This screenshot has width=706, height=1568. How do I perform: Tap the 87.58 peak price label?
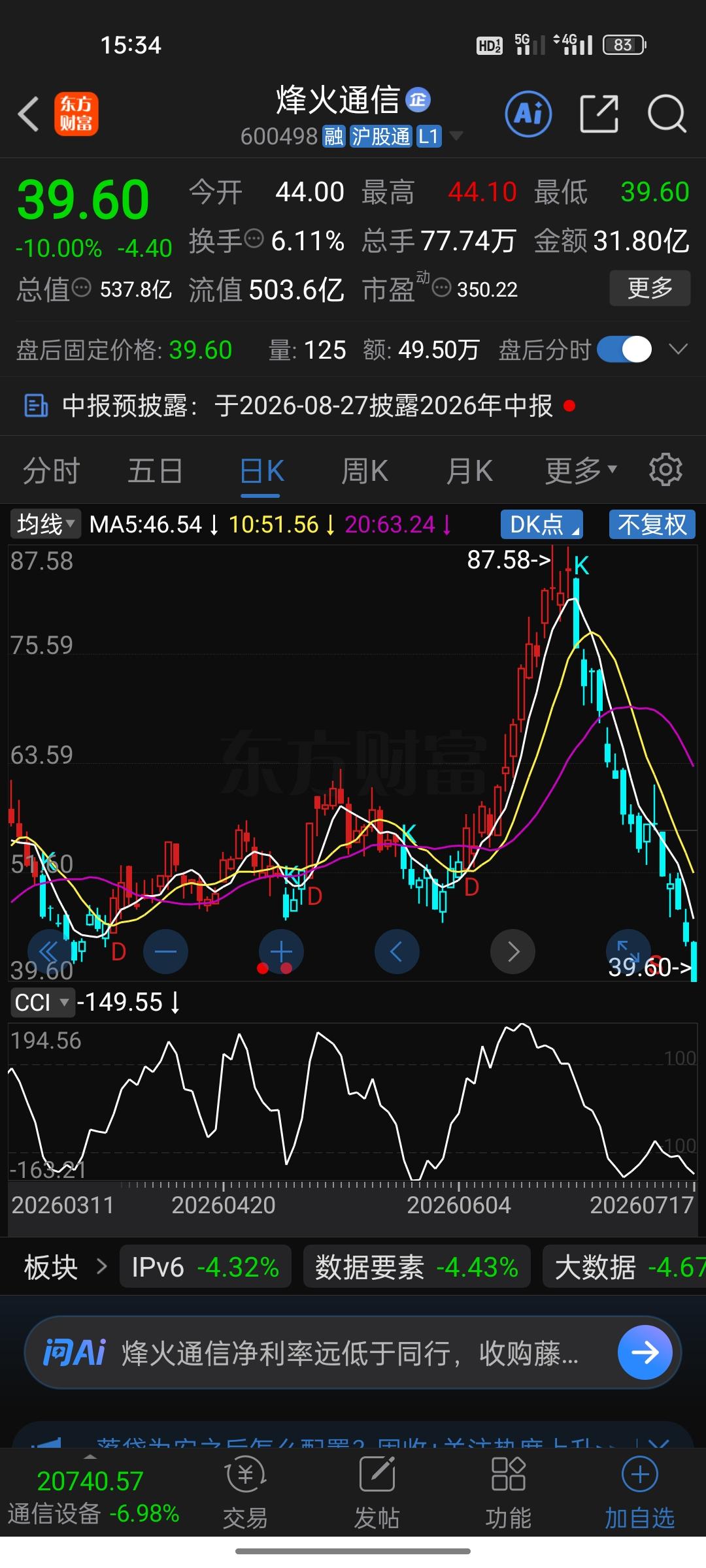point(509,560)
